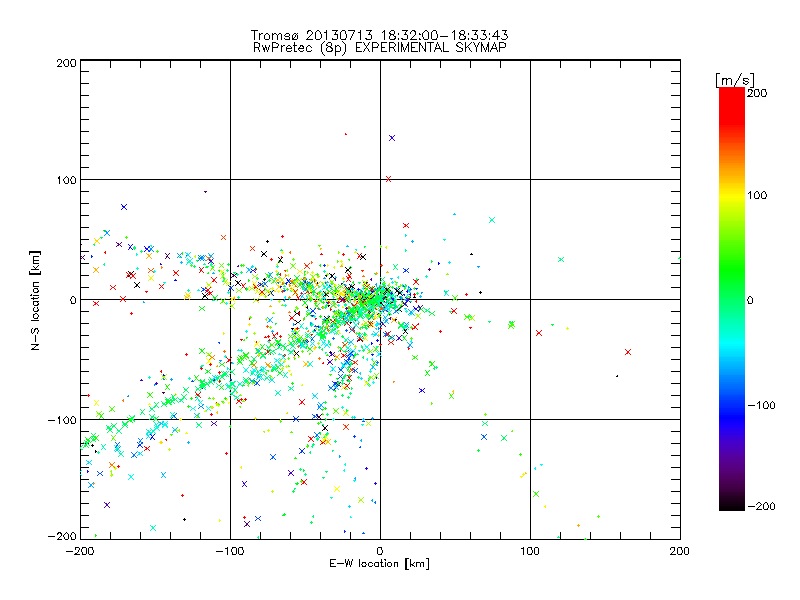Click the 'N-S location [km]' axis label

tap(35, 300)
